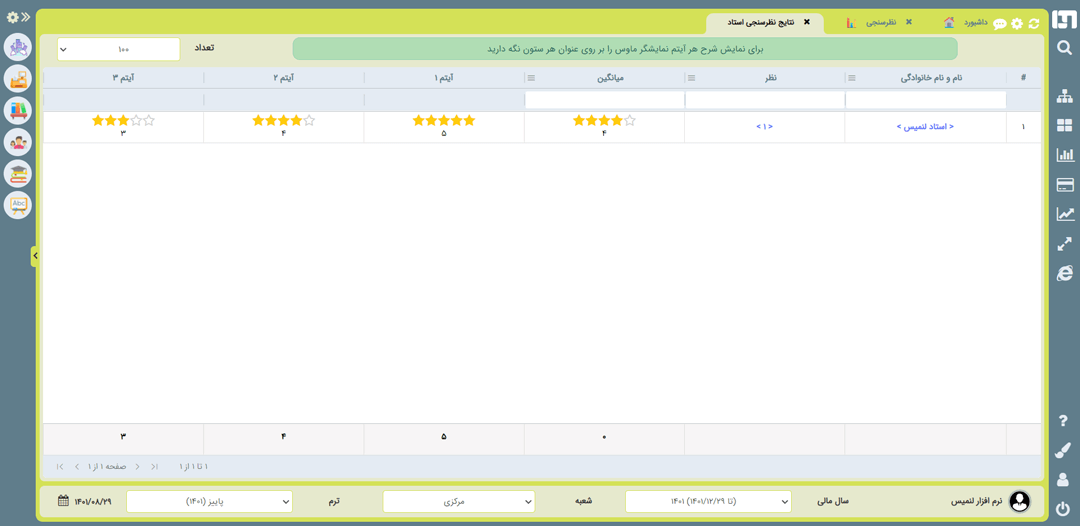Open the students people round icon

[x=18, y=143]
